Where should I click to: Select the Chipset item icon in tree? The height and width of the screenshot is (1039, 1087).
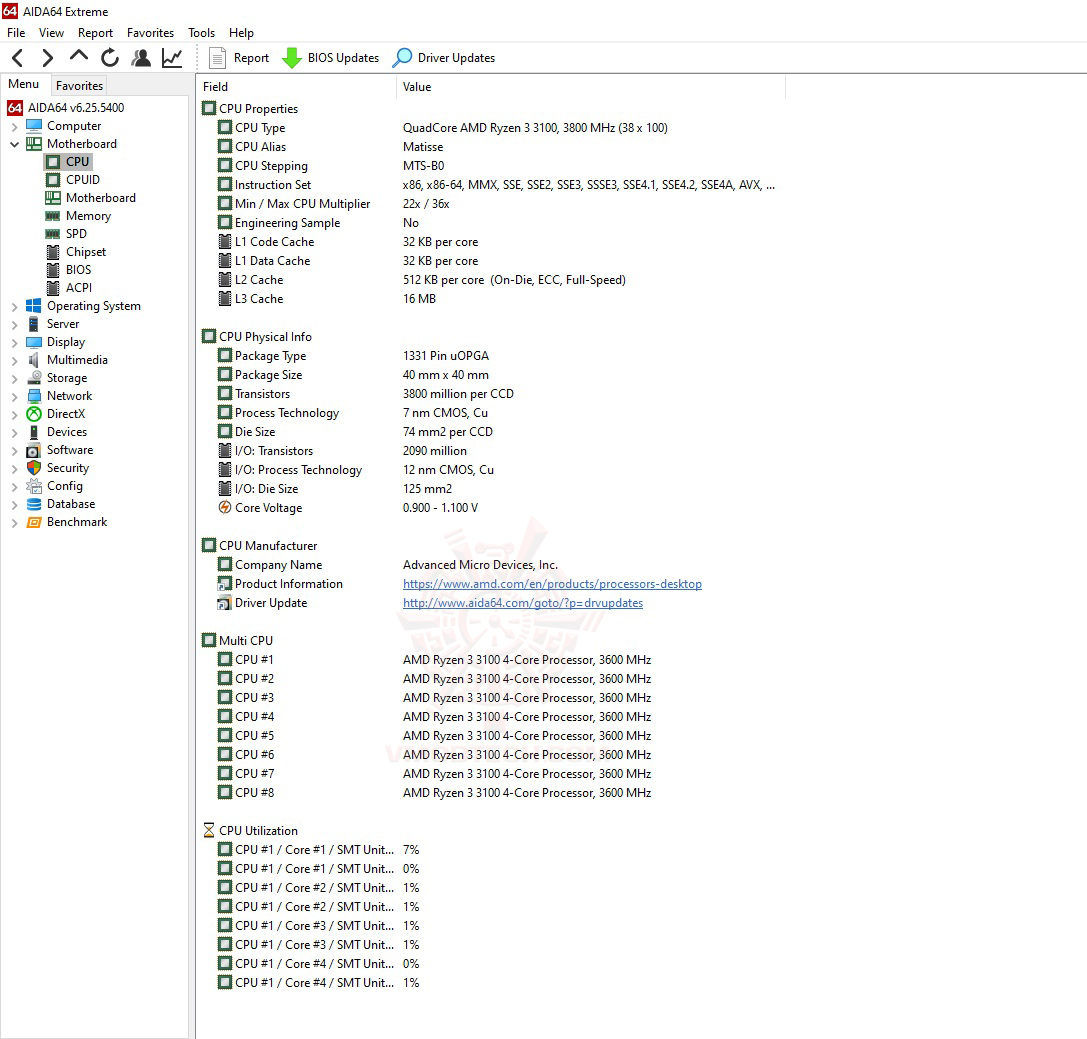[x=53, y=252]
